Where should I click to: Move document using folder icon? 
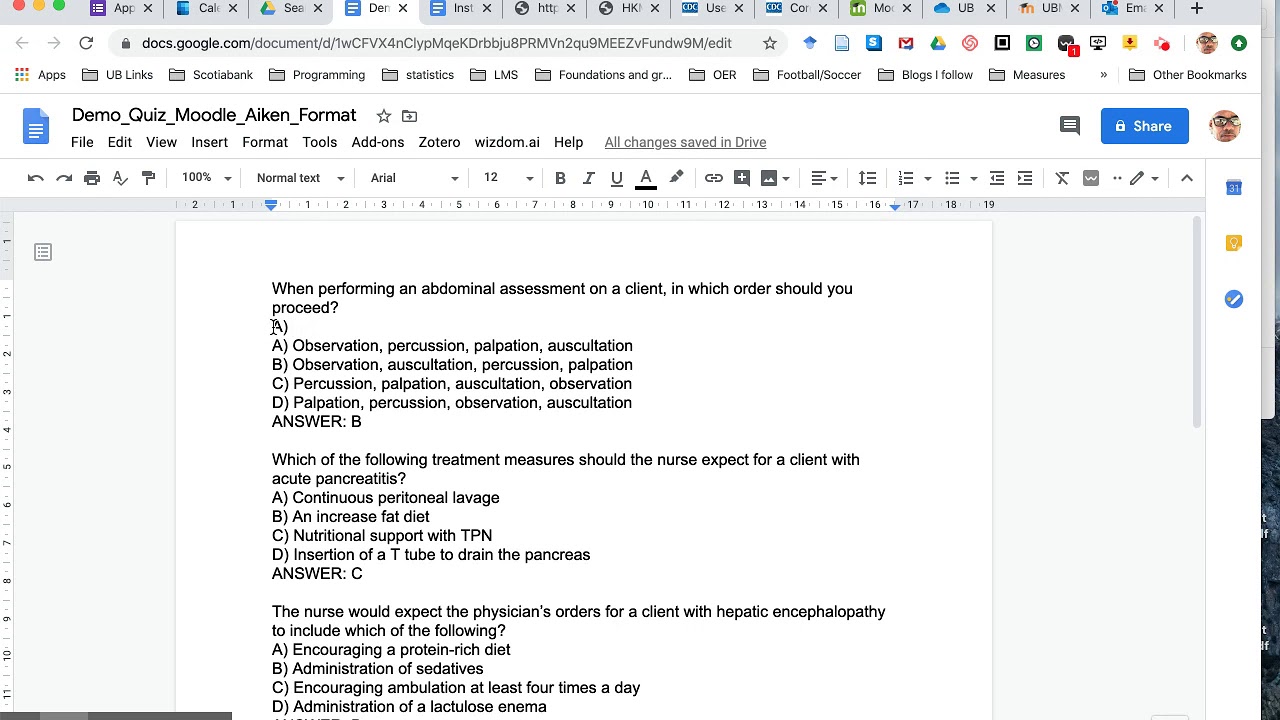[409, 116]
